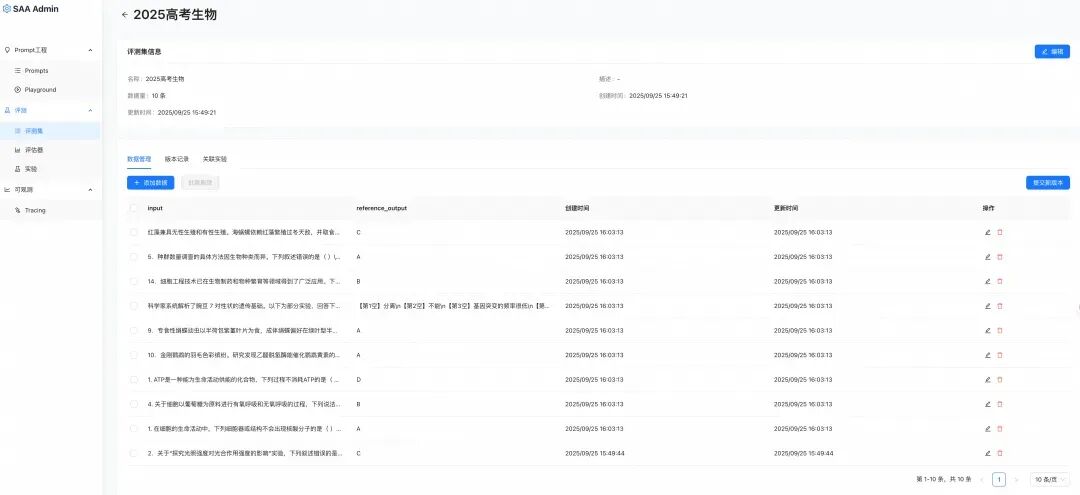Image resolution: width=1080 pixels, height=495 pixels.
Task: Switch to the 数据管理 tab
Action: click(139, 158)
